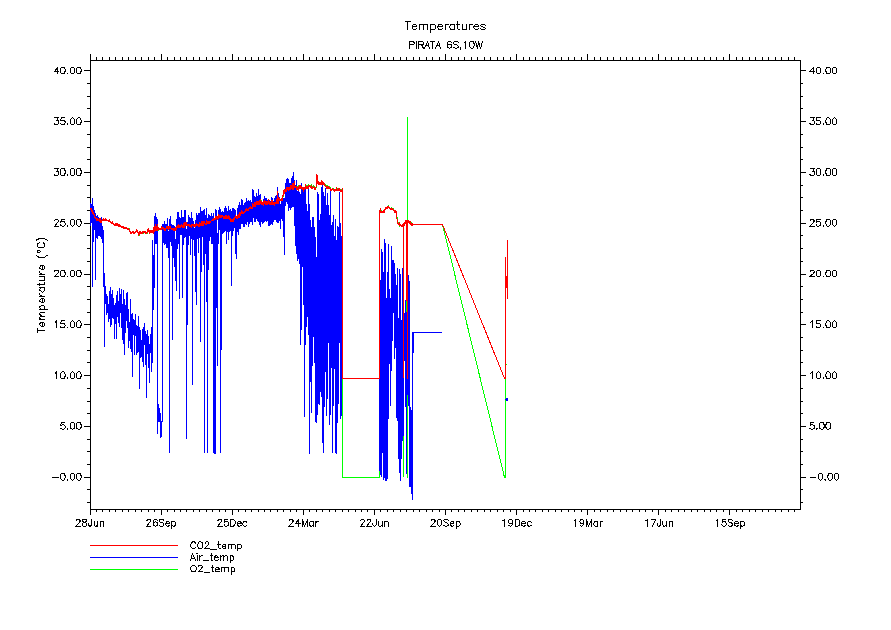This screenshot has width=891, height=630.
Task: Click the 24Mar x-axis date label
Action: 303,522
